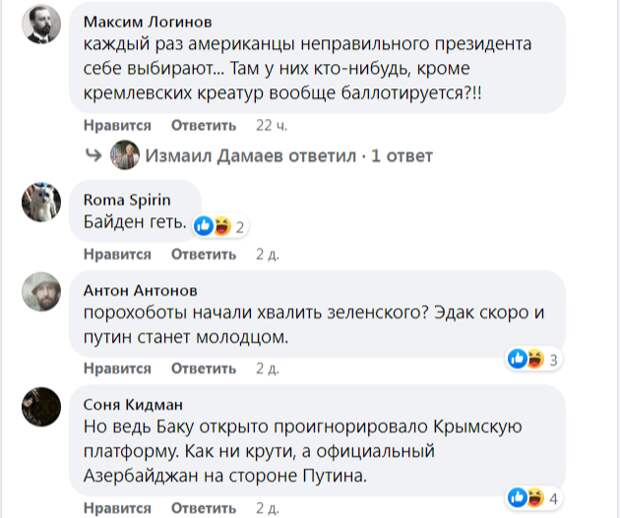The image size is (620, 518).
Task: Reply to Антон Антонов's comment
Action: [x=203, y=368]
